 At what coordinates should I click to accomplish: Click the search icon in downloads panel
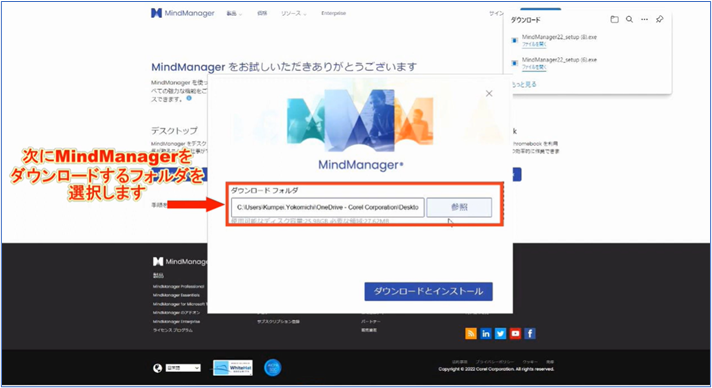click(x=629, y=20)
